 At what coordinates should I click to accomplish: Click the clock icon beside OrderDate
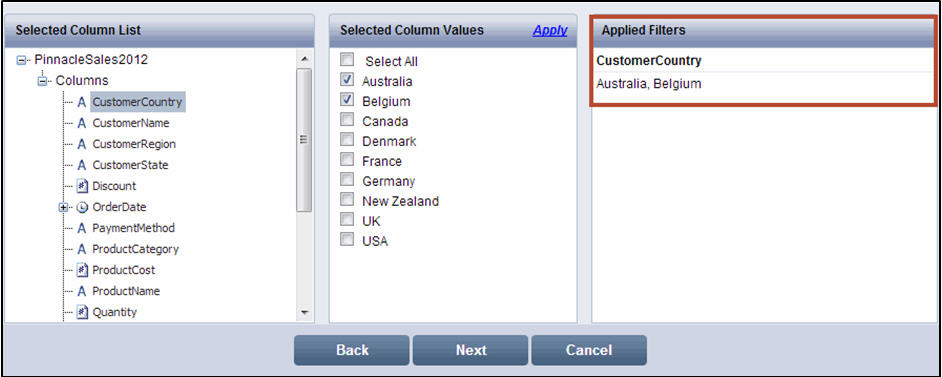click(x=82, y=207)
